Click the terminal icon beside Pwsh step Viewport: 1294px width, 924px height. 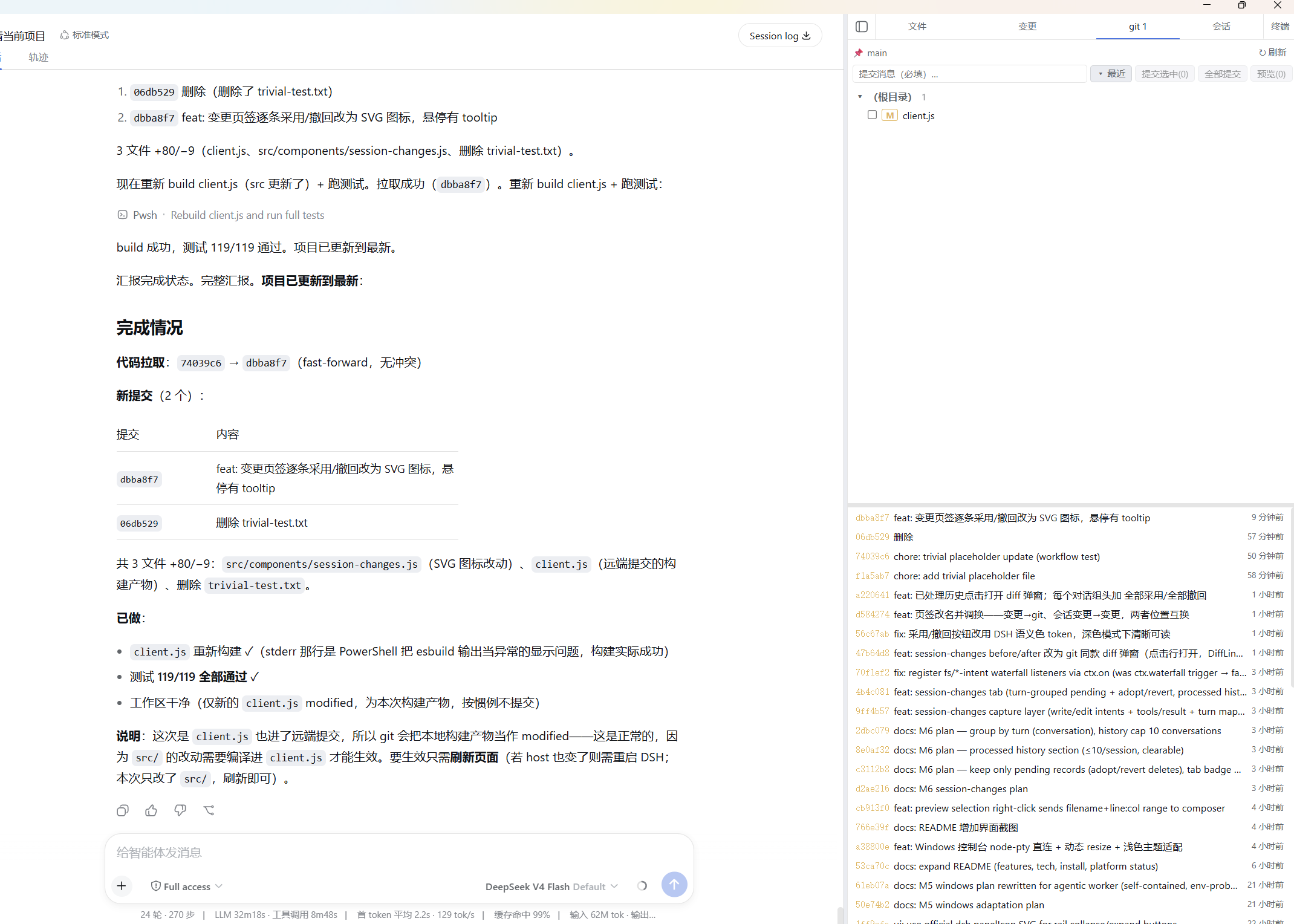point(123,215)
